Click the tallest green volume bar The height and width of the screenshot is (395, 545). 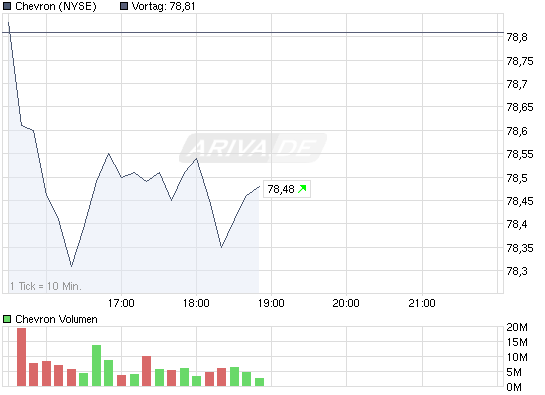(x=97, y=365)
